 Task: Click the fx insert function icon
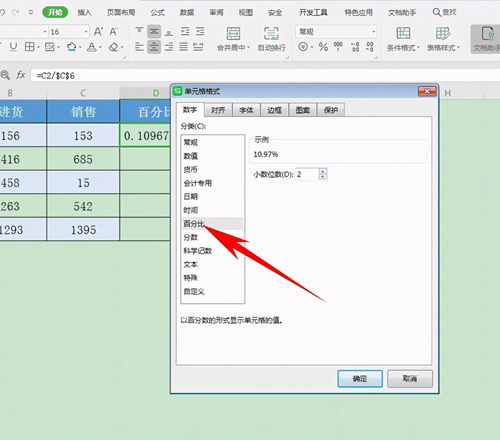(21, 75)
